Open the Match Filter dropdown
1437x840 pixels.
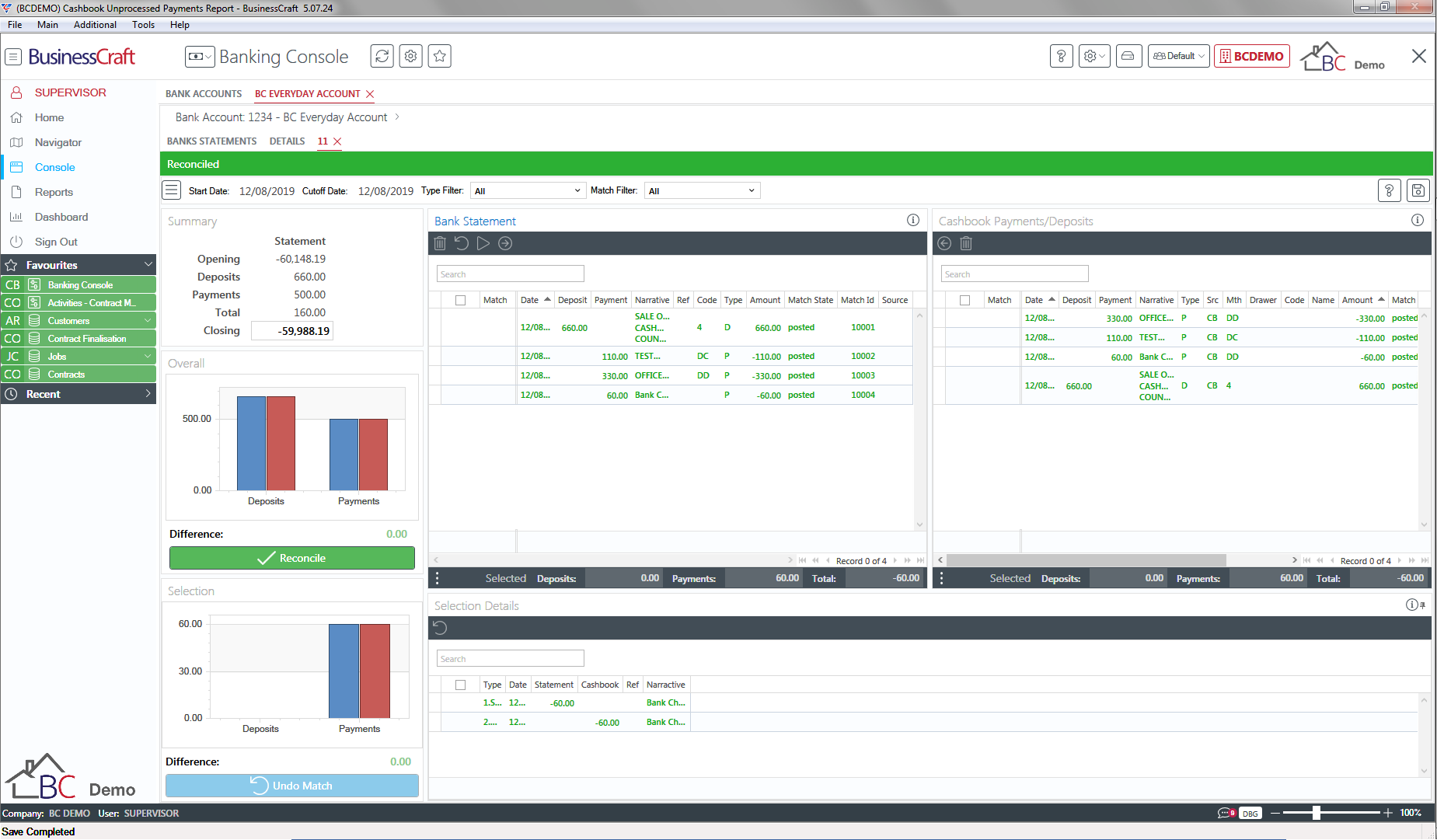[702, 190]
